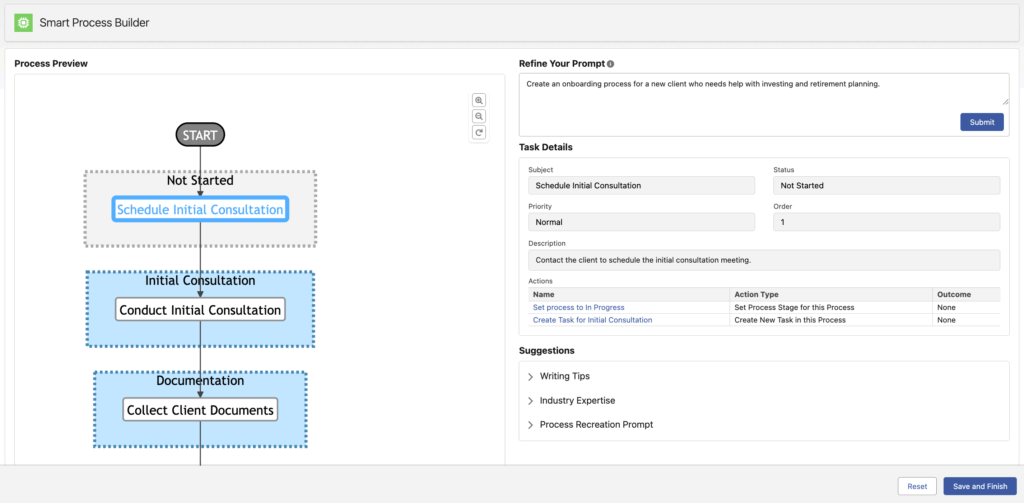Click the Smart Process Builder app icon
The width and height of the screenshot is (1024, 503).
coord(23,21)
